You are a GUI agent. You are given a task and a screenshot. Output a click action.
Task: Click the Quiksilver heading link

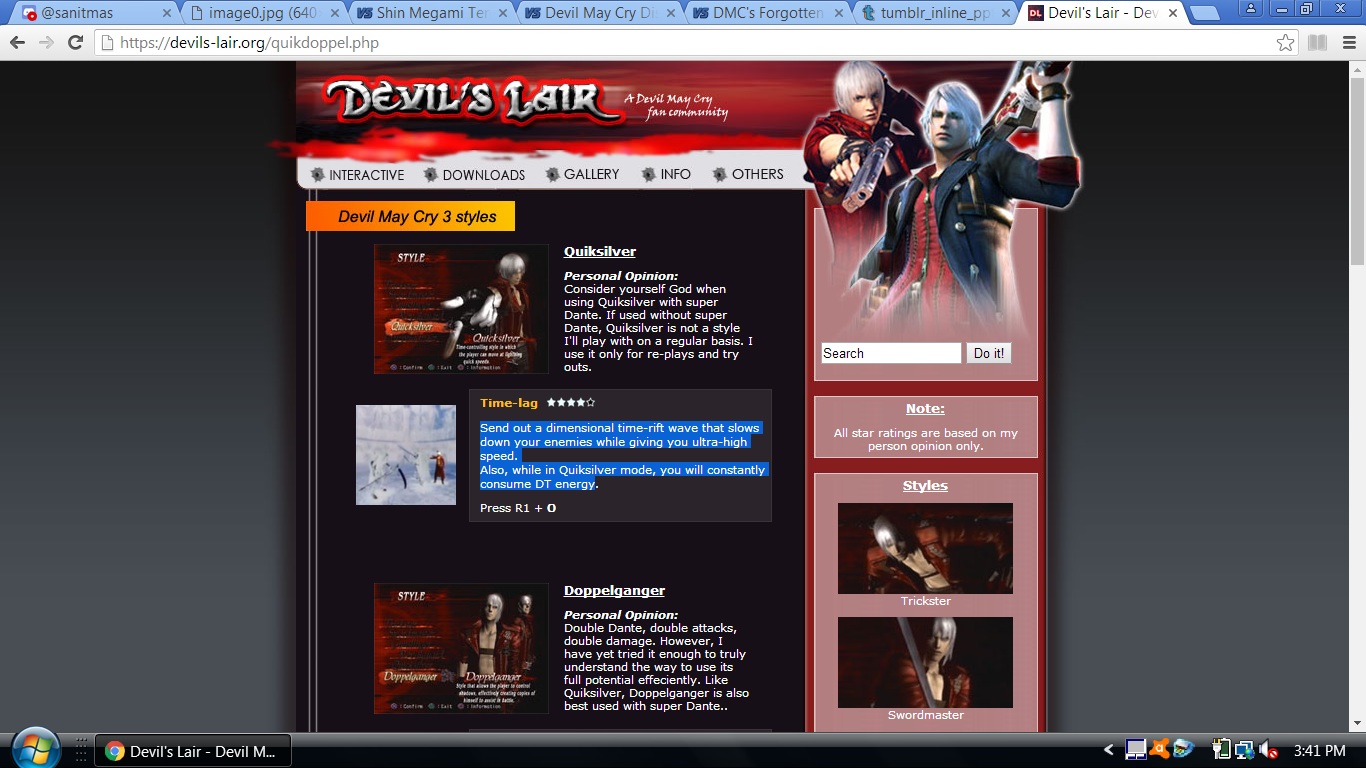tap(600, 251)
